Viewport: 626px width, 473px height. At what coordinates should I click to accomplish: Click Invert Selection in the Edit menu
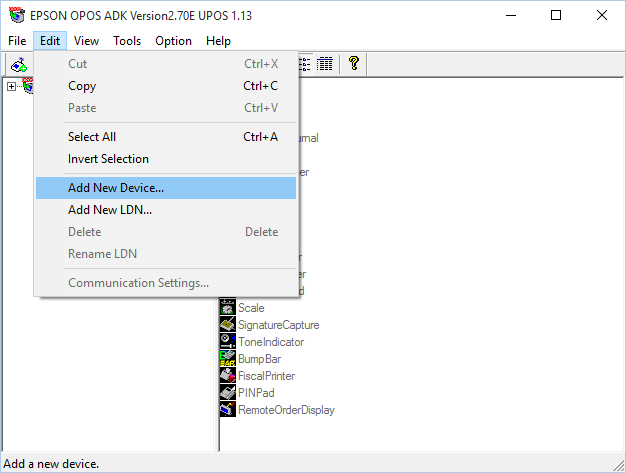pyautogui.click(x=108, y=159)
